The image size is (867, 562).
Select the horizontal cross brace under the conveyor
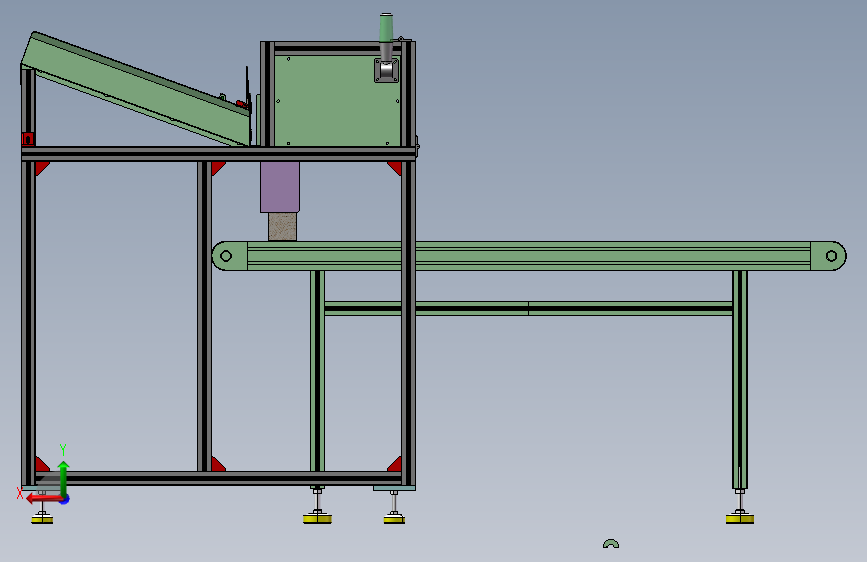(x=528, y=308)
